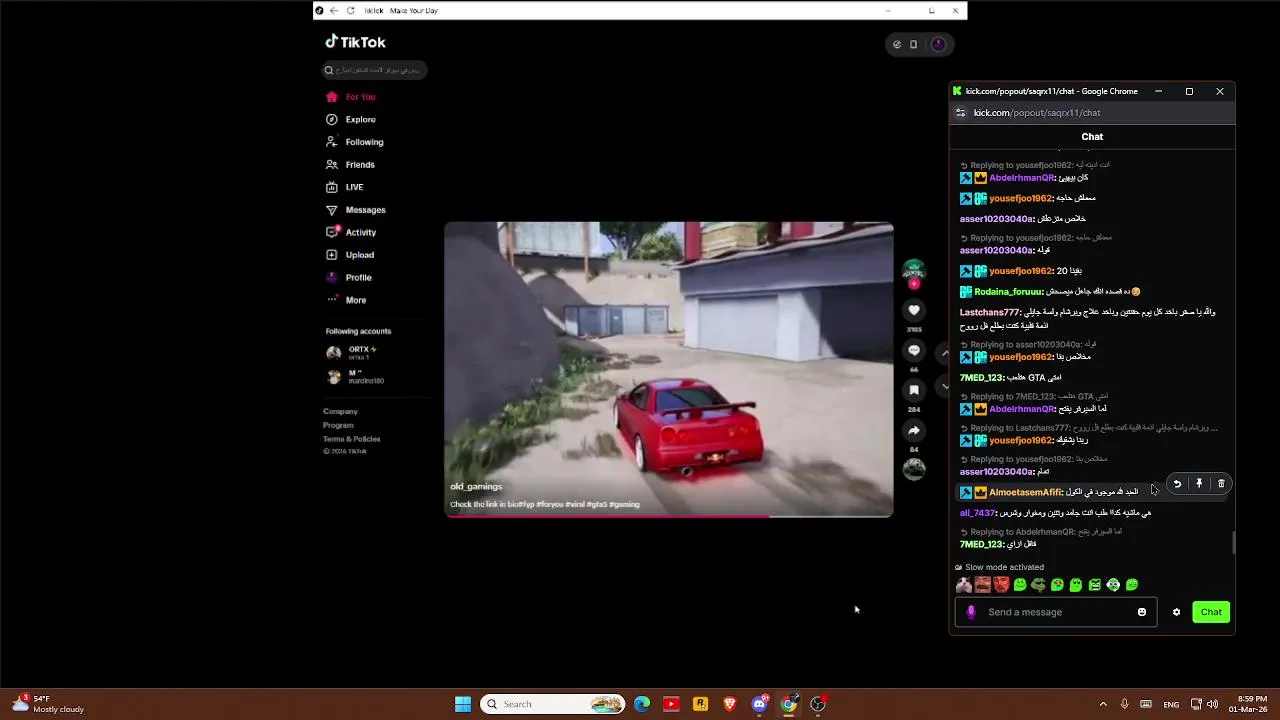Open the For You feed in TikTok
Screen dimensions: 1280x720
click(x=351, y=97)
